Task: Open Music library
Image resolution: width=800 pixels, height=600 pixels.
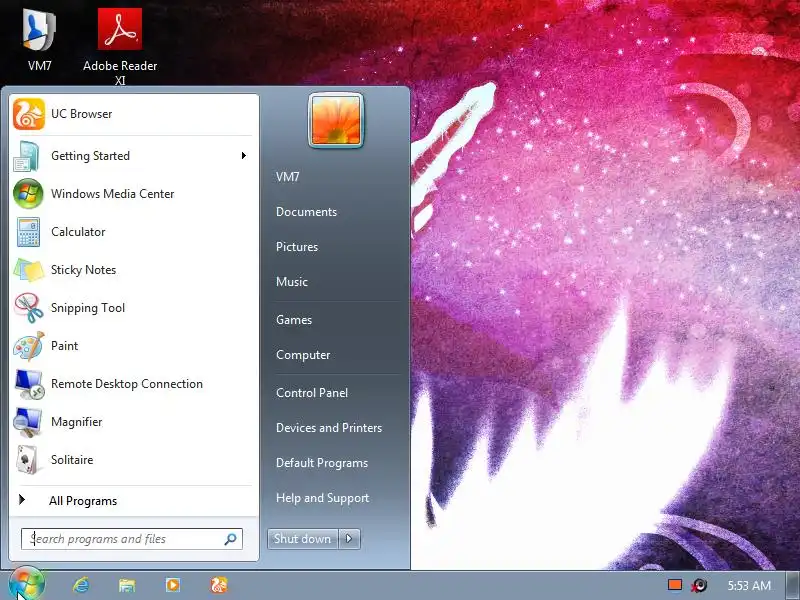Action: coord(292,282)
